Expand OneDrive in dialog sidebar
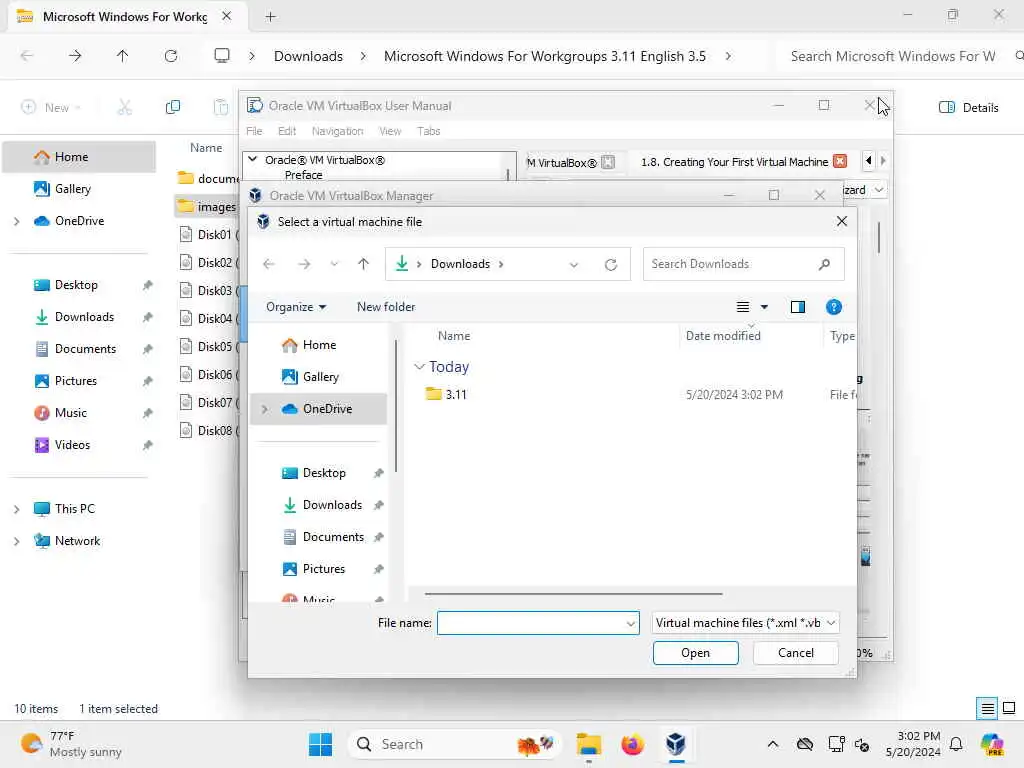Screen dimensions: 1024x768 [x=264, y=409]
